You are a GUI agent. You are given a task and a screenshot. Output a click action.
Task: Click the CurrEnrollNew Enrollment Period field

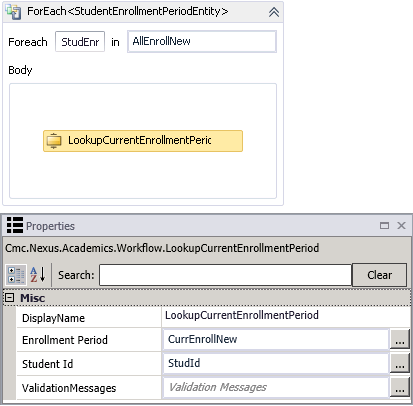coord(276,339)
